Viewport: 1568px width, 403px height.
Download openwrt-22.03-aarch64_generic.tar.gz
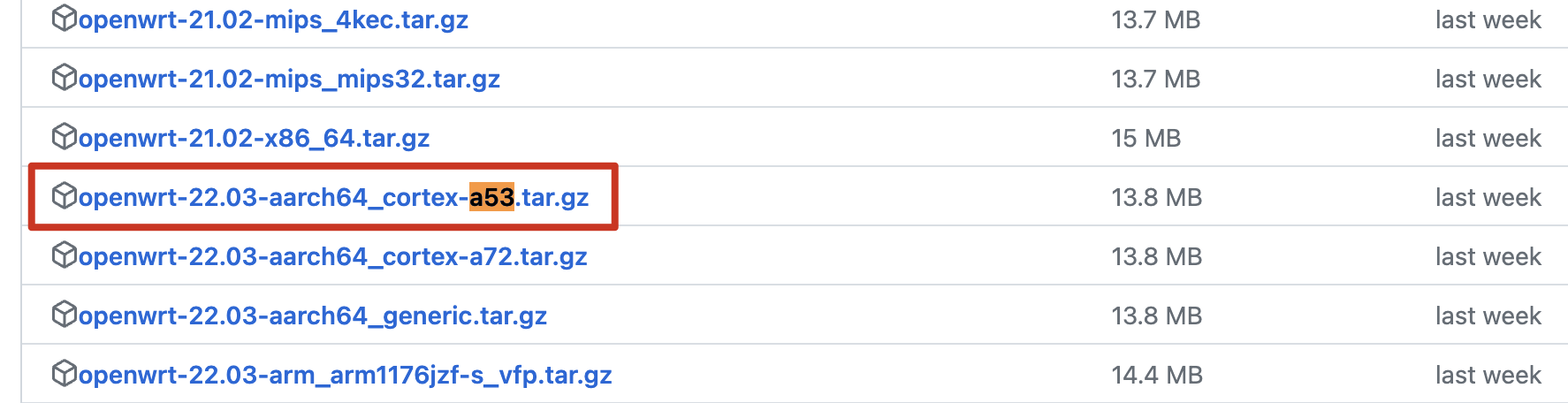click(312, 316)
